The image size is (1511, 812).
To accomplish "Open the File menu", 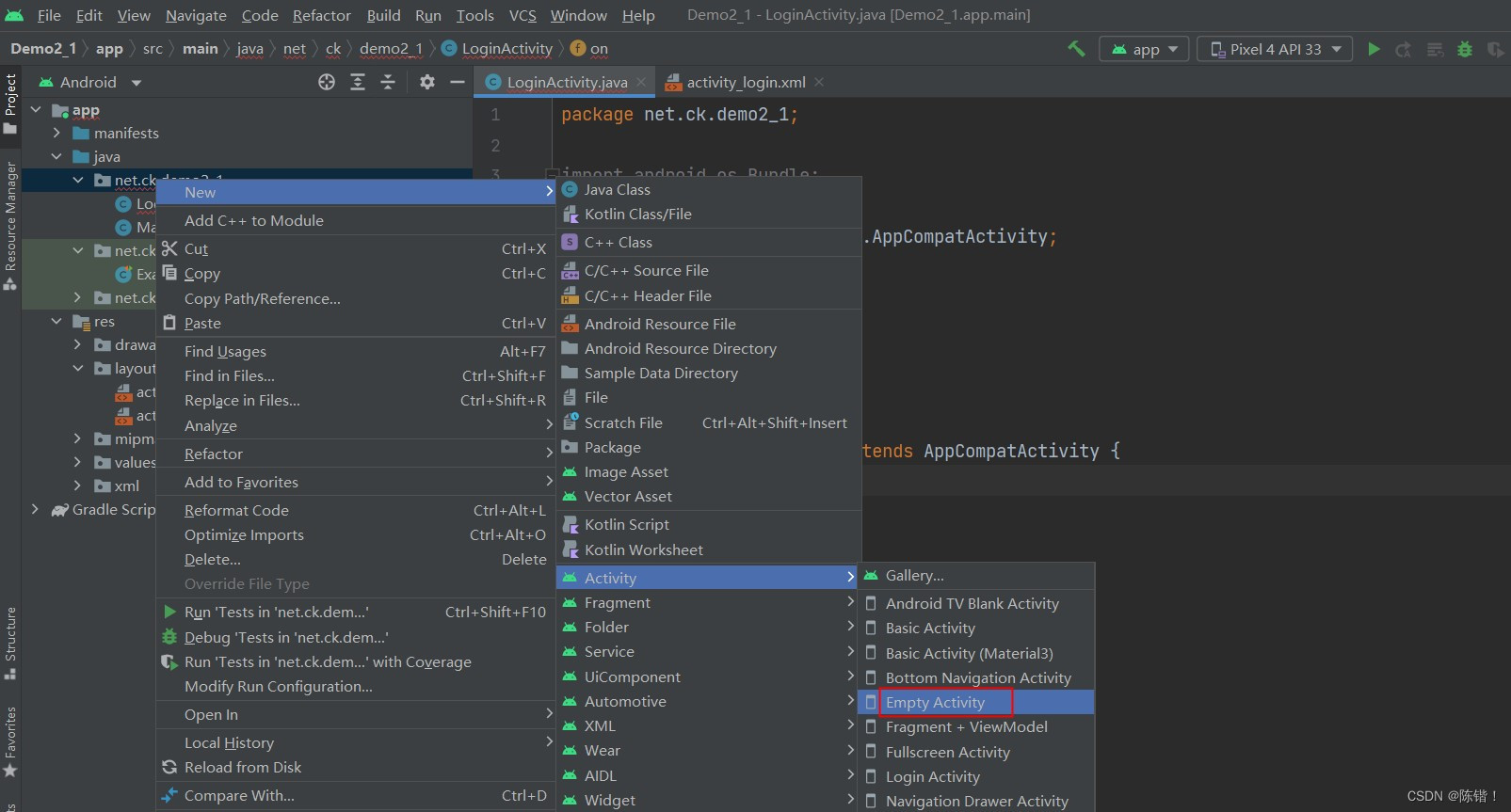I will [49, 15].
